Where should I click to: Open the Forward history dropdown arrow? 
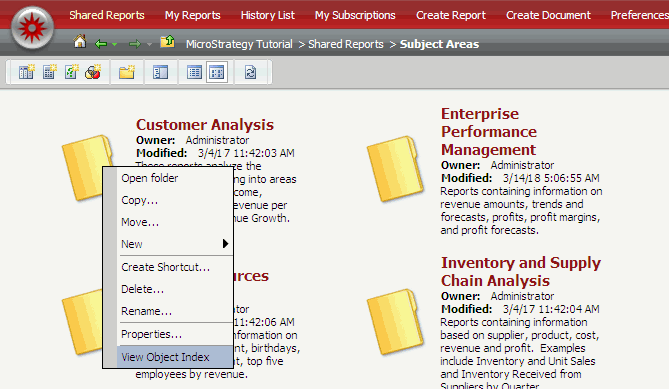(x=149, y=44)
